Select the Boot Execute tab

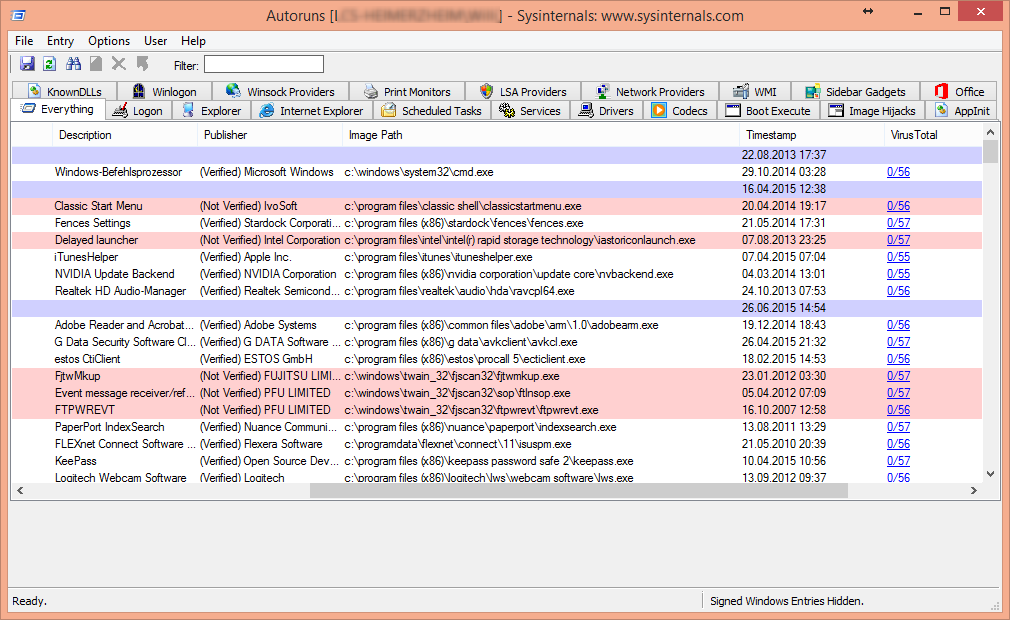[768, 111]
